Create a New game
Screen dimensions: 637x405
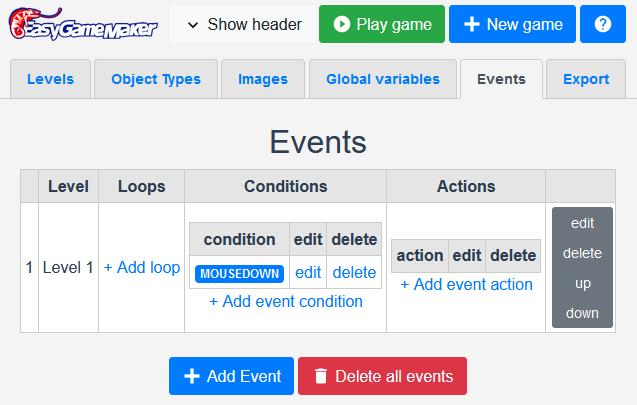511,24
